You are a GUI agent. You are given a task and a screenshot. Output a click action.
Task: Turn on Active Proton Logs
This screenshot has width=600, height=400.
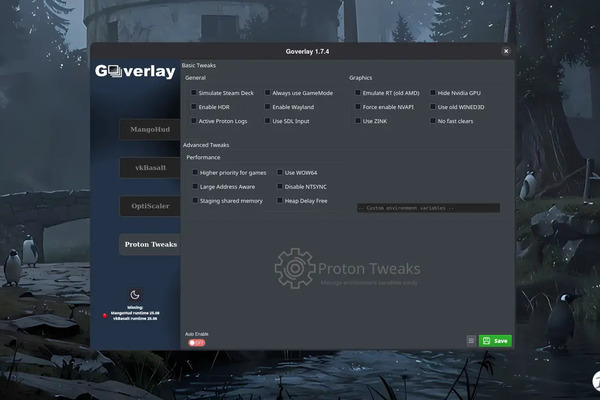[x=194, y=121]
